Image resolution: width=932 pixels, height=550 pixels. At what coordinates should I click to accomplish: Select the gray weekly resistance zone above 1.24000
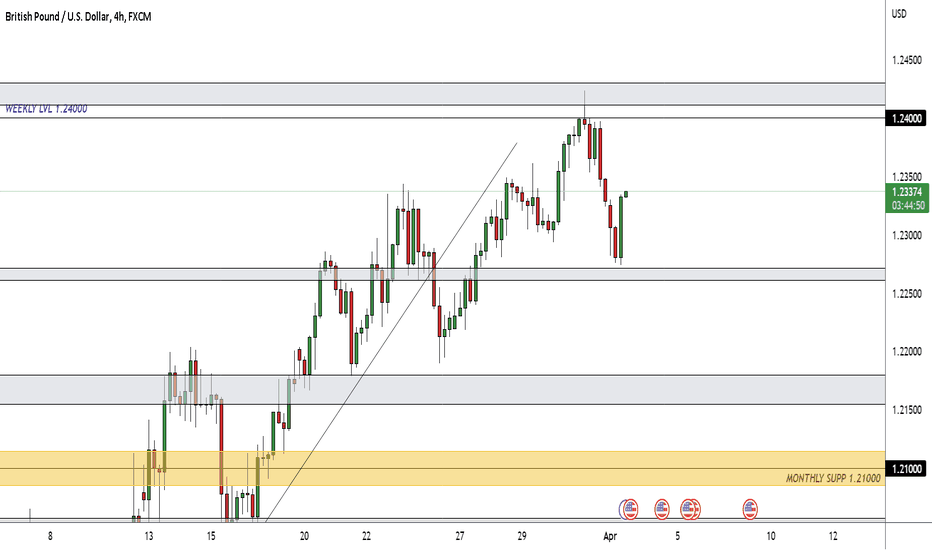tap(442, 95)
